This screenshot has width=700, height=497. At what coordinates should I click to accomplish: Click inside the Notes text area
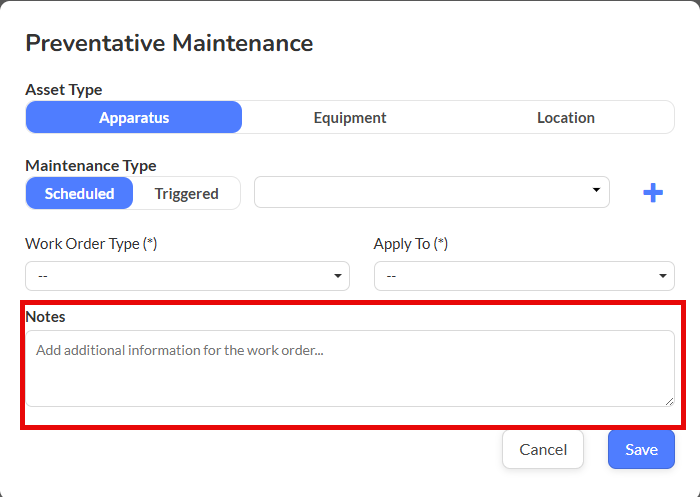point(349,368)
